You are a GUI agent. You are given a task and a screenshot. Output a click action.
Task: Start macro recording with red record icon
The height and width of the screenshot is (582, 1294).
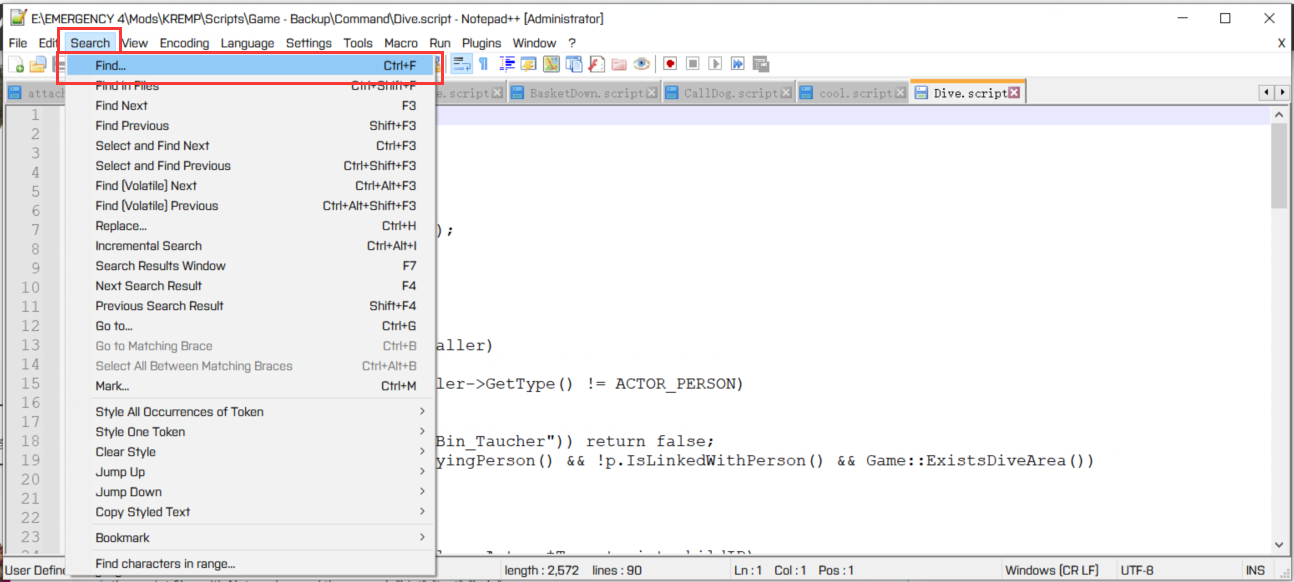coord(670,64)
